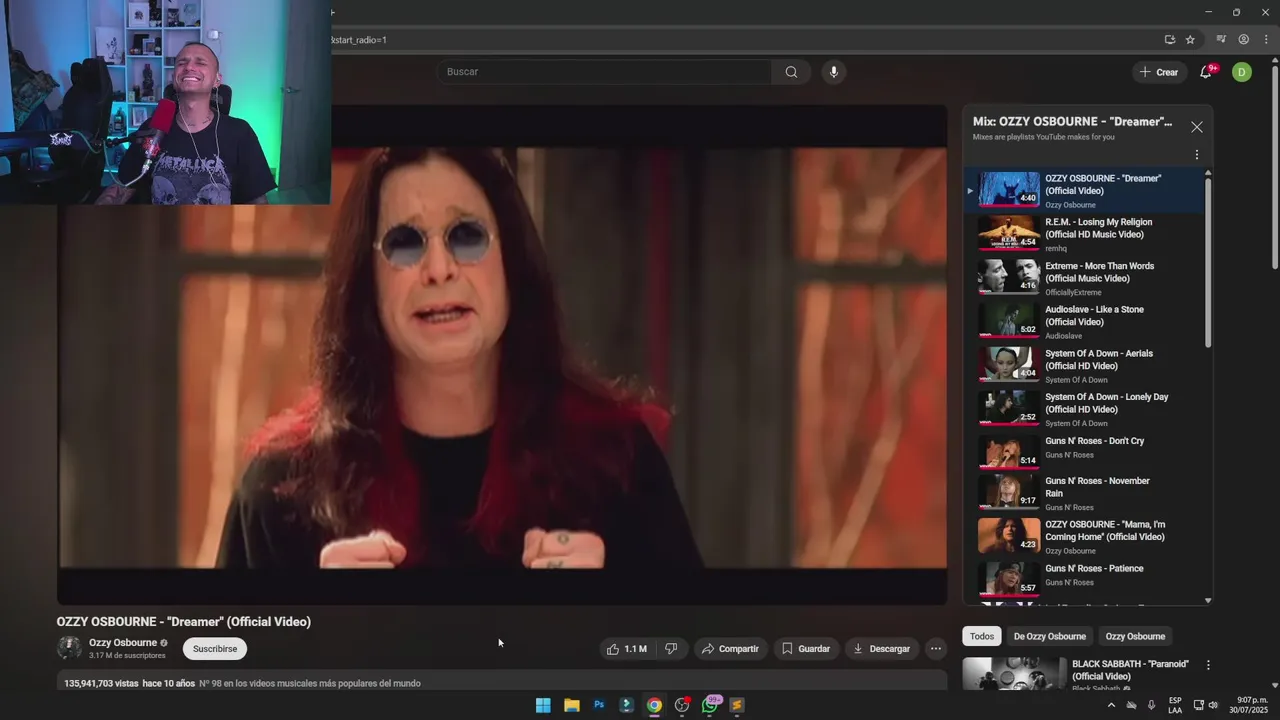Open File Explorer from taskbar
Screen dimensions: 1280x720
(571, 705)
